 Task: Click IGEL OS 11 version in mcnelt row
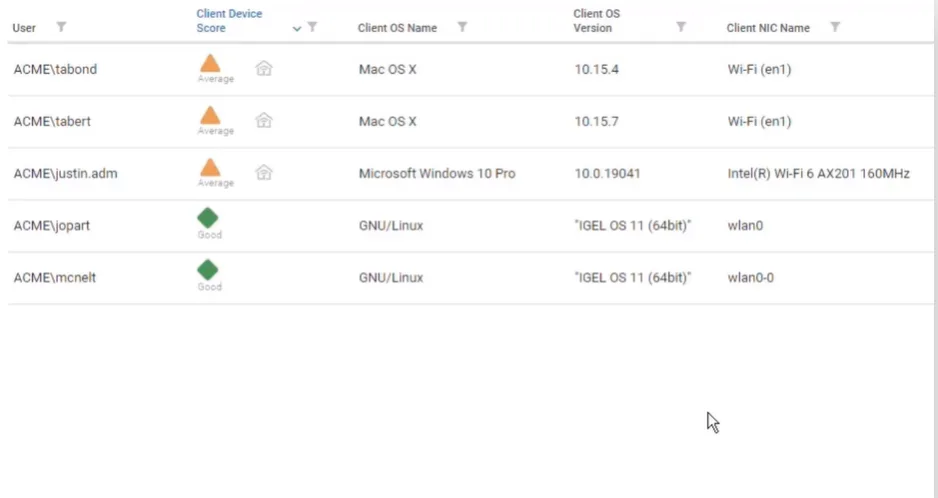pos(632,278)
